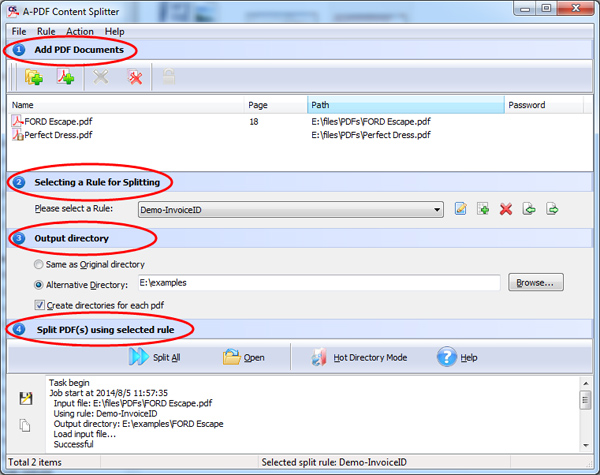Click the Save log icon

point(26,398)
